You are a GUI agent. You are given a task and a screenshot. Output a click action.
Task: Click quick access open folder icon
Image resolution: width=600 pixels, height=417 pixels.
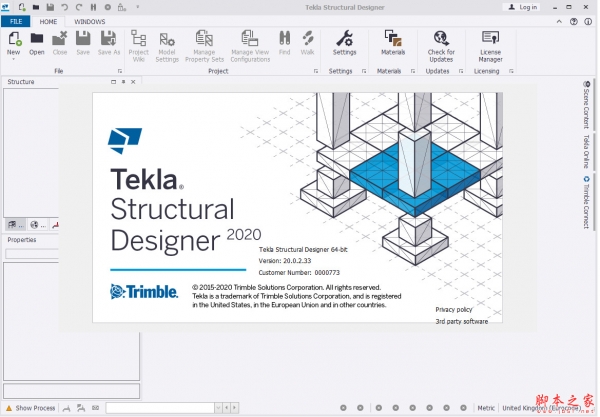pos(36,7)
